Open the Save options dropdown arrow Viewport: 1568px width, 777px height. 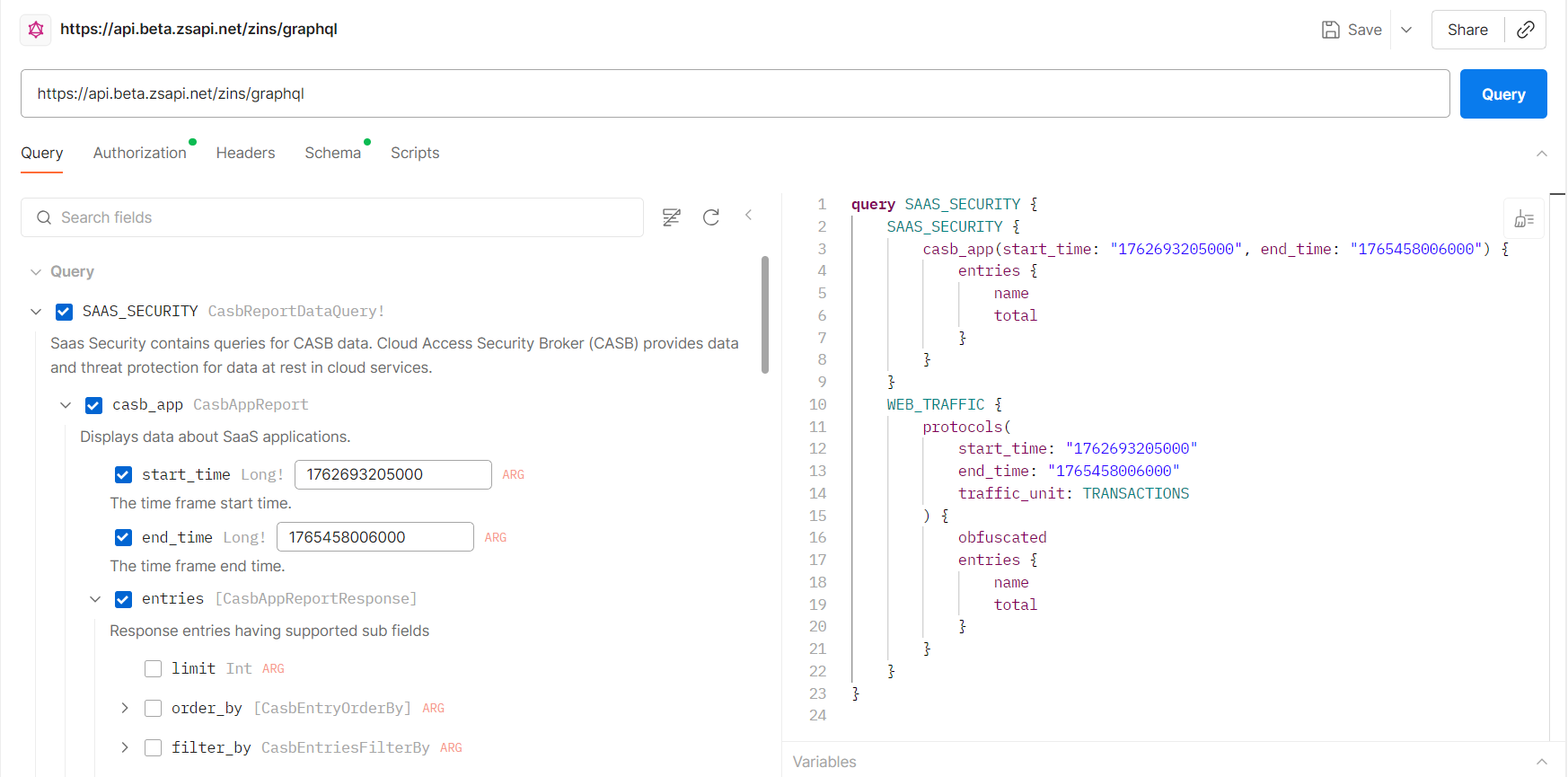(1406, 30)
